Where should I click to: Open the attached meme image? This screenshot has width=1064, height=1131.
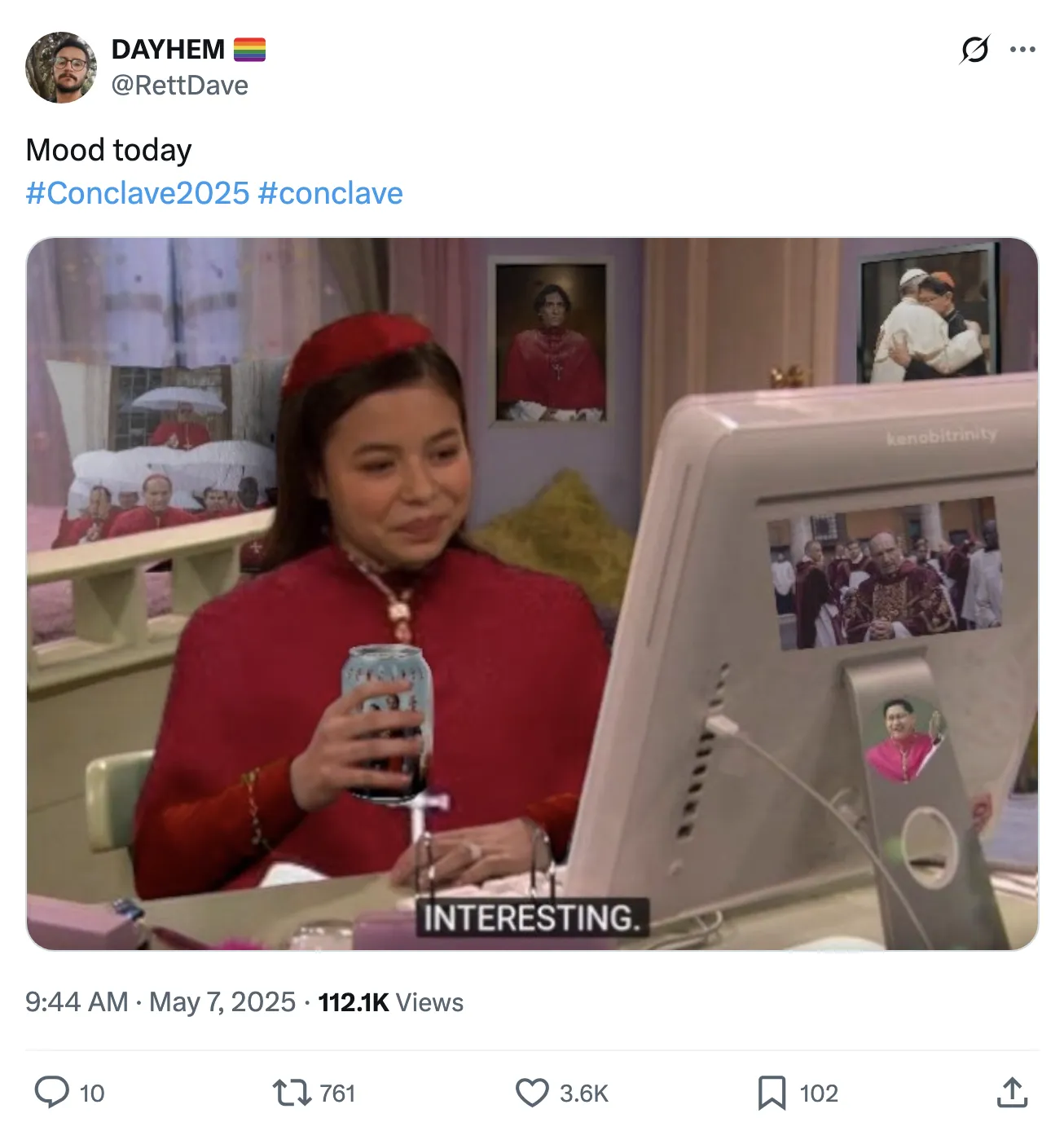coord(532,594)
